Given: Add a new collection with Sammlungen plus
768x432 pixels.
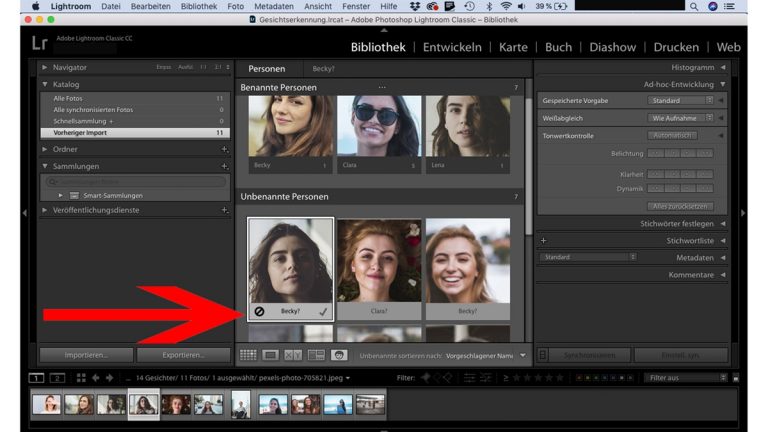Looking at the screenshot, I should coord(225,166).
